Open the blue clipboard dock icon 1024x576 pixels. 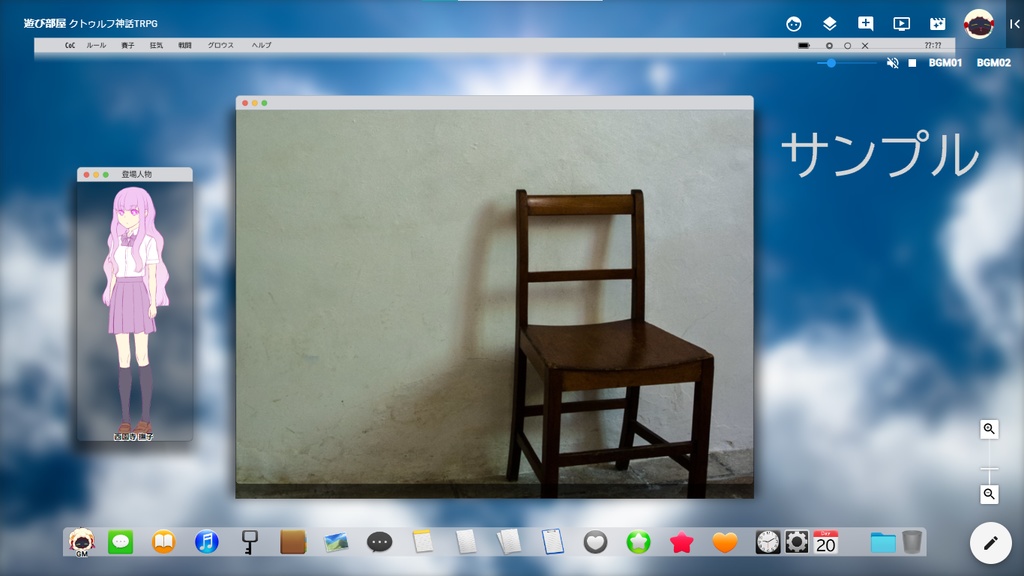tap(552, 542)
